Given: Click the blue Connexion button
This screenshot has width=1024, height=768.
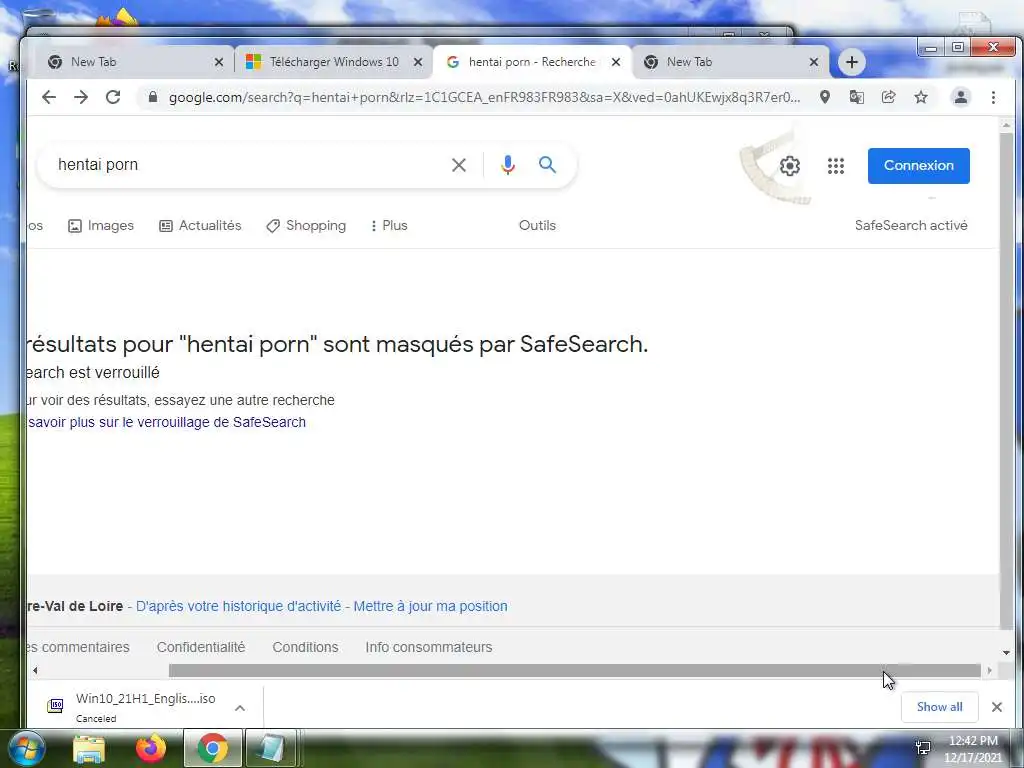Looking at the screenshot, I should (918, 166).
